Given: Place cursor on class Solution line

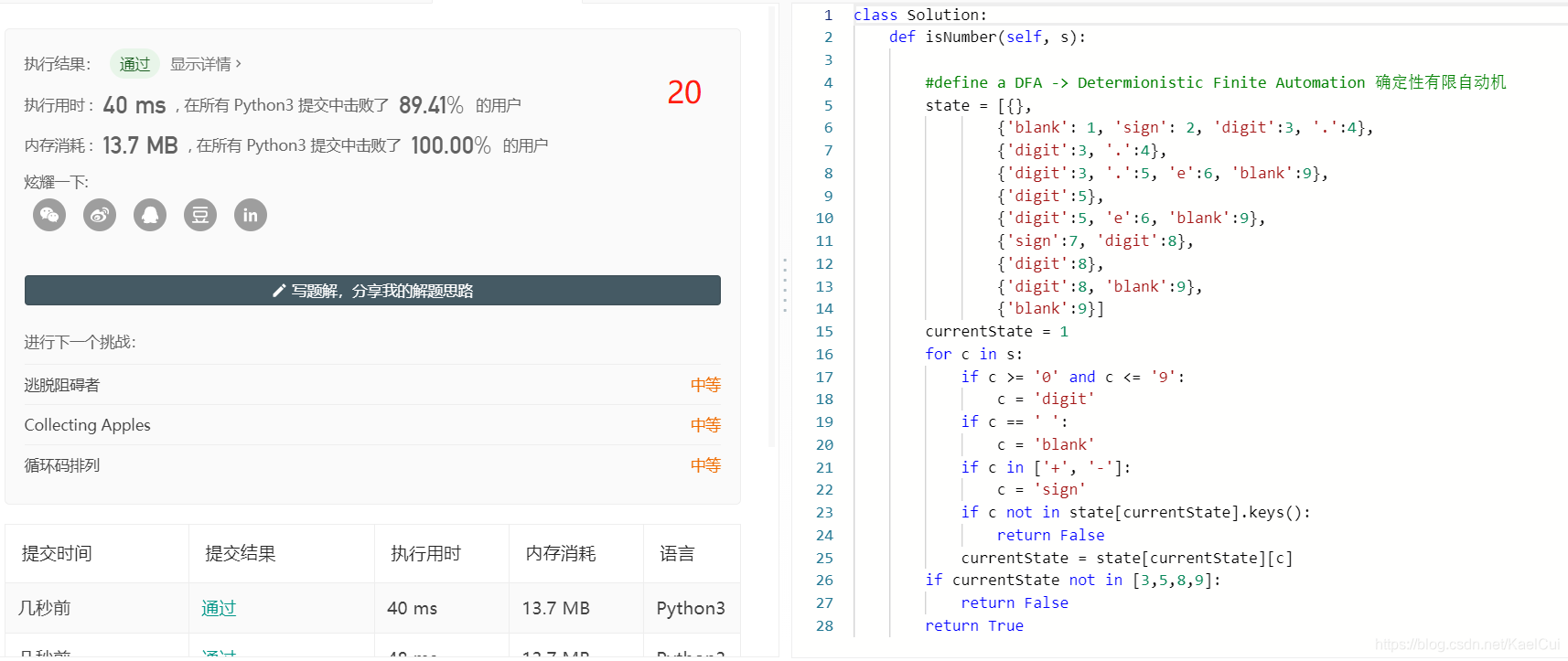Looking at the screenshot, I should pos(920,15).
